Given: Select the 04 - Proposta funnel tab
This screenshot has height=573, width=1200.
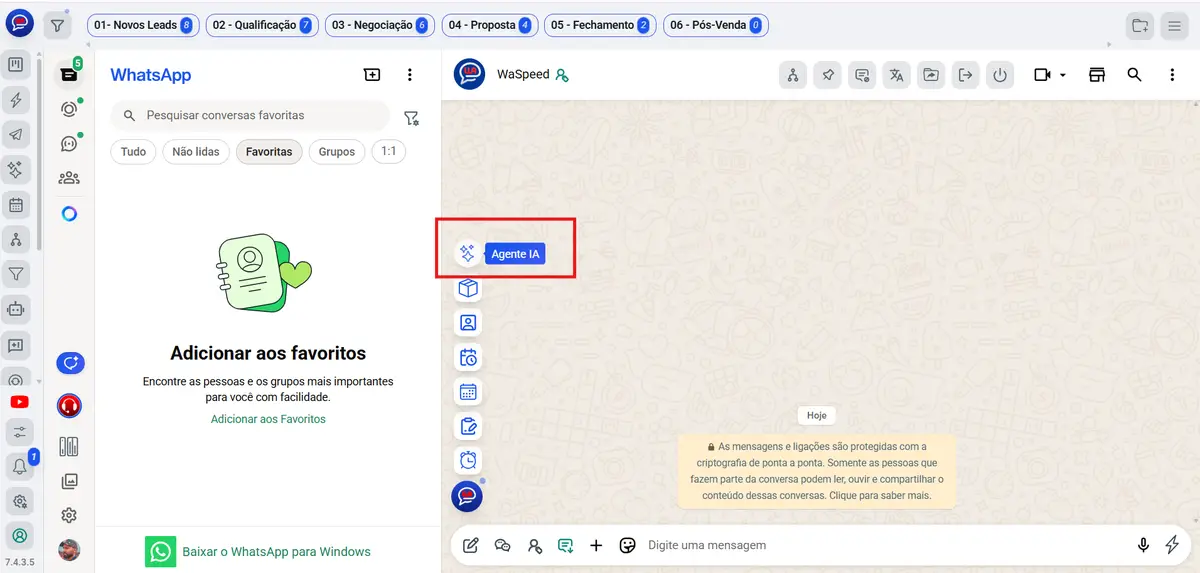Looking at the screenshot, I should [489, 25].
